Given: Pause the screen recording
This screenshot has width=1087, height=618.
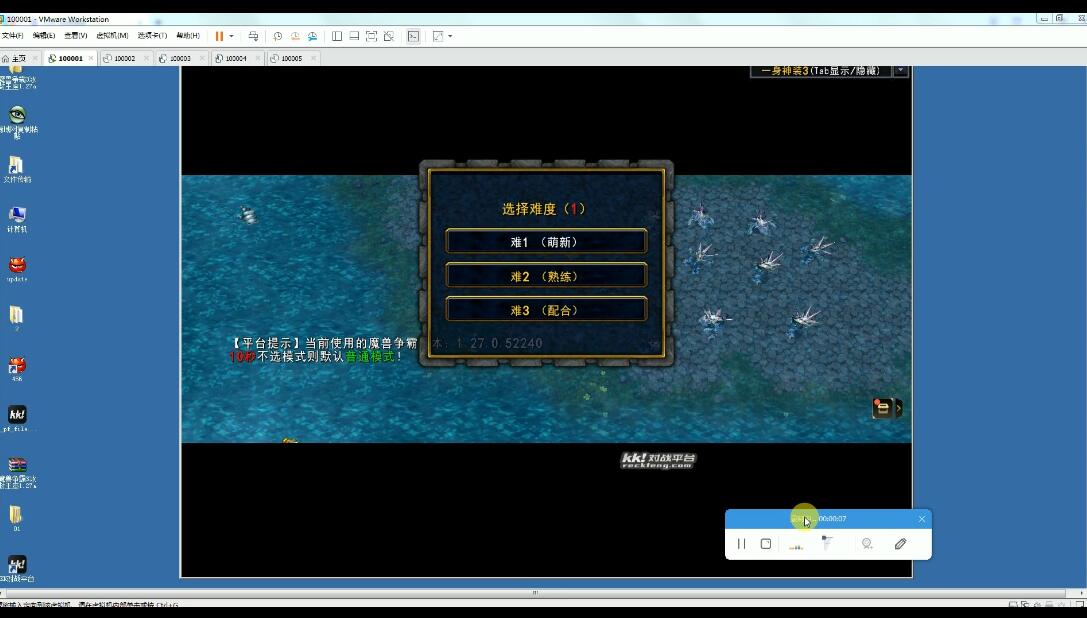Looking at the screenshot, I should [741, 544].
